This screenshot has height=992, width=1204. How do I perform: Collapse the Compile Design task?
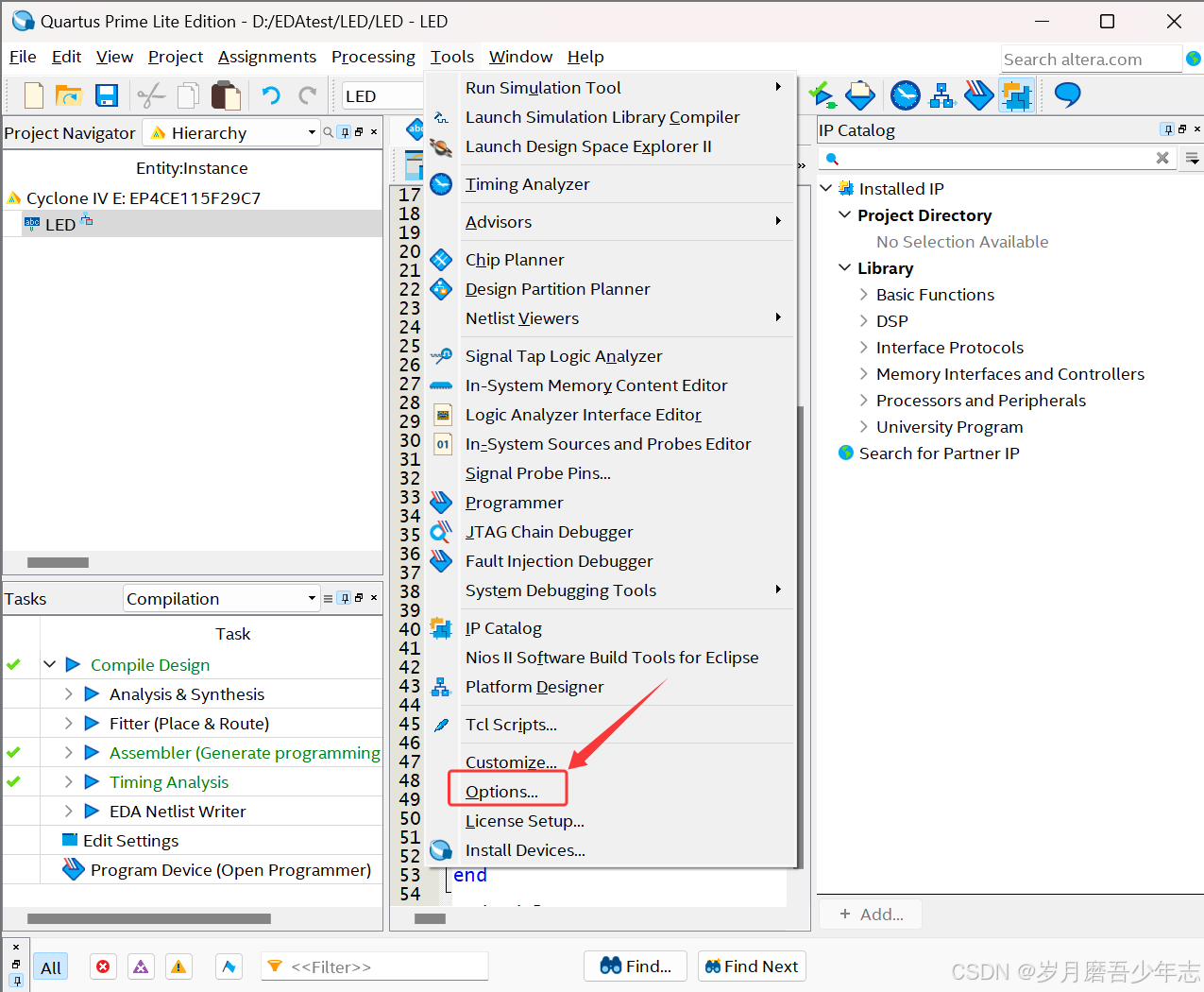[49, 664]
